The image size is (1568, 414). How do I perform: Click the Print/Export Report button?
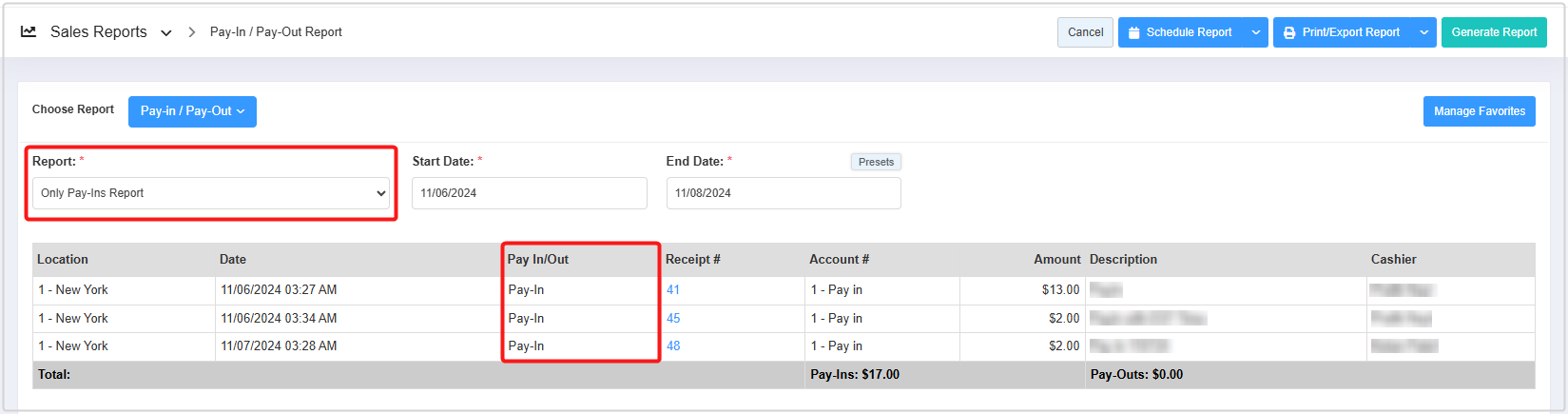1342,32
